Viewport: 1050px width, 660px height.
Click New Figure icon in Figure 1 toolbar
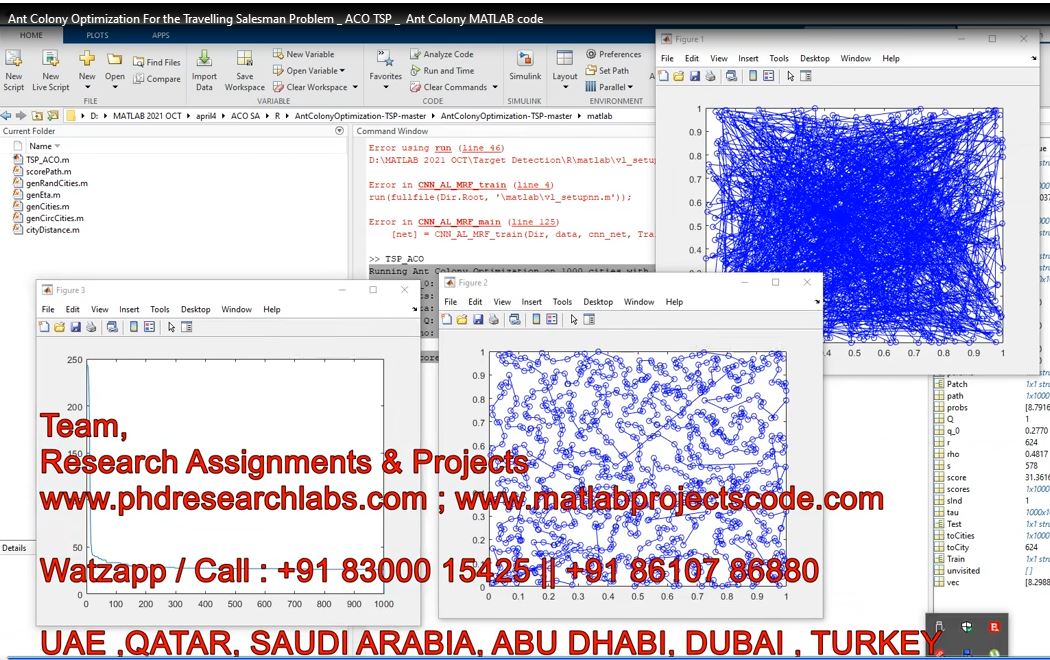coord(663,76)
